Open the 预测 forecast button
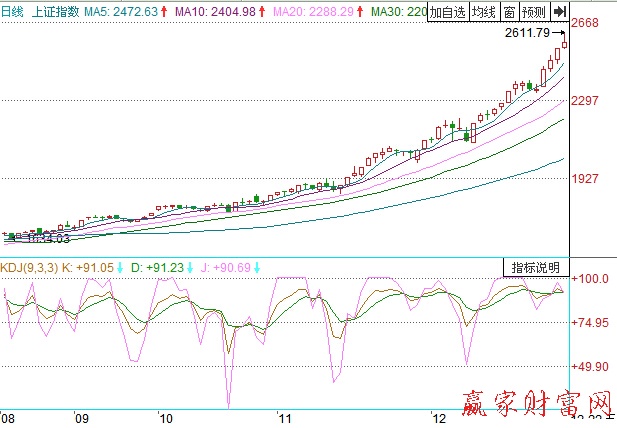 (534, 12)
